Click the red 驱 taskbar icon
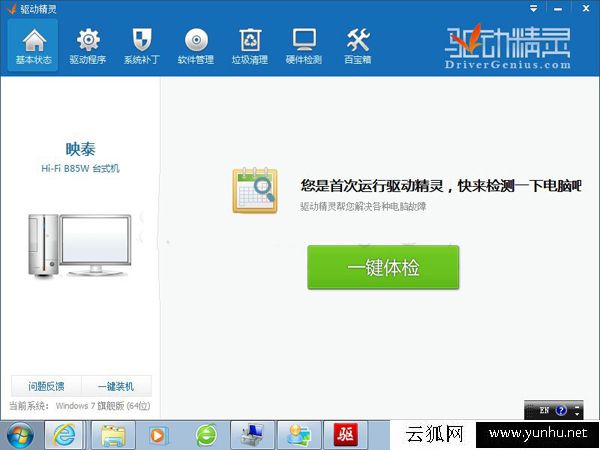 (x=346, y=435)
